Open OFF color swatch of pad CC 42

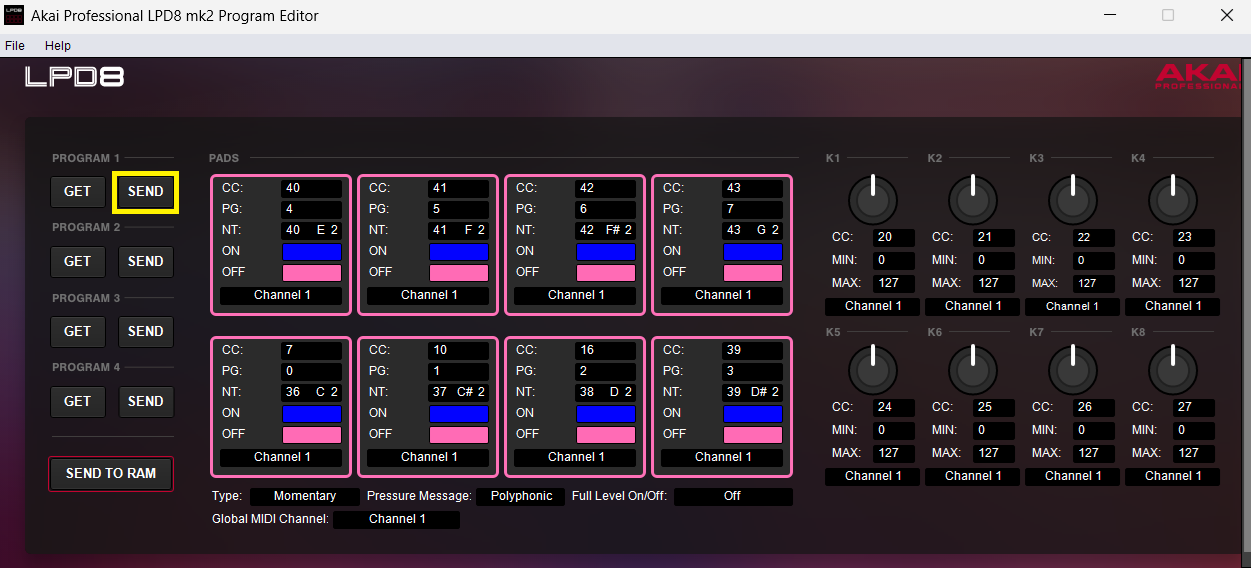[x=606, y=272]
